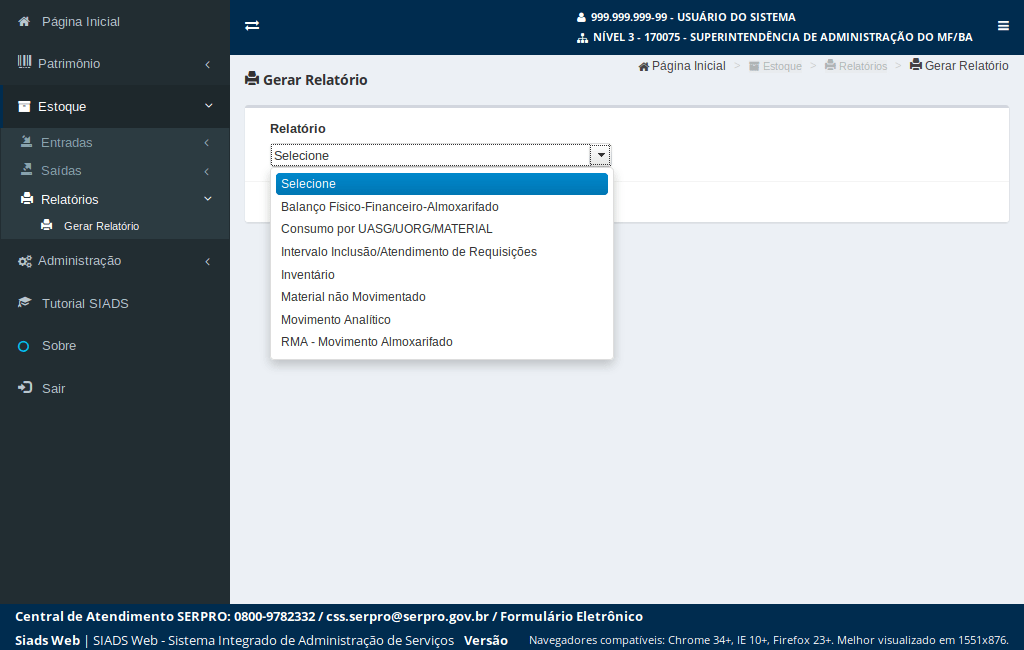Collapse the Estoque menu chevron
Screen dimensions: 1024x650
(x=208, y=106)
